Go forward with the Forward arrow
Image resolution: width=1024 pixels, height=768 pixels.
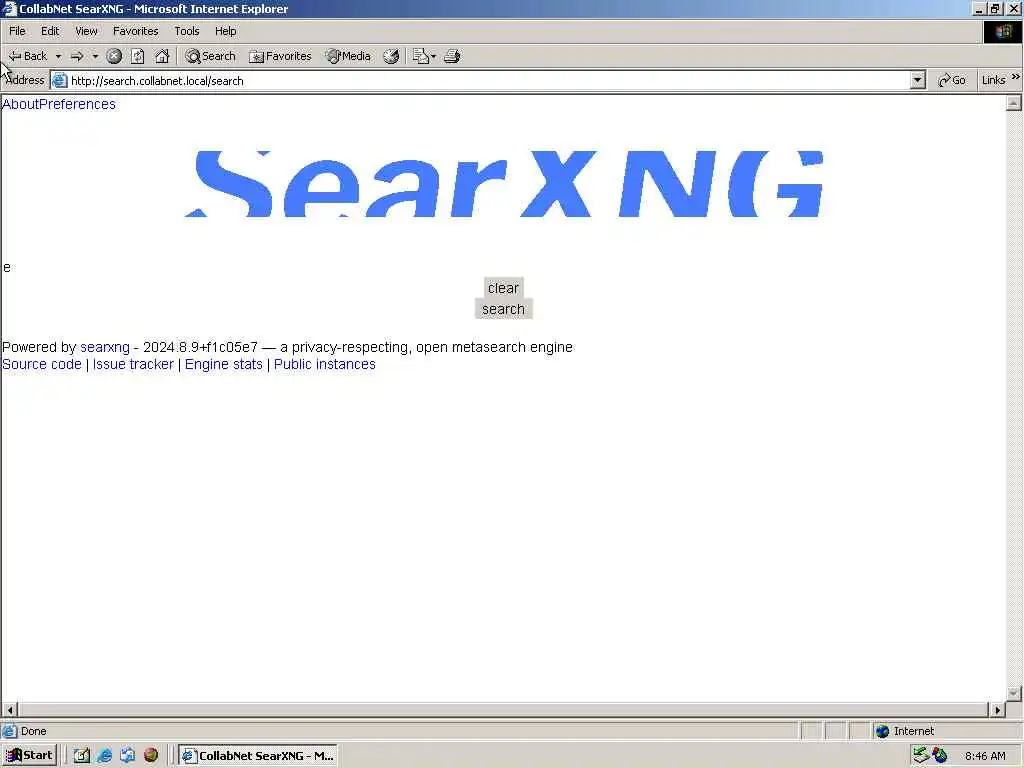point(77,56)
